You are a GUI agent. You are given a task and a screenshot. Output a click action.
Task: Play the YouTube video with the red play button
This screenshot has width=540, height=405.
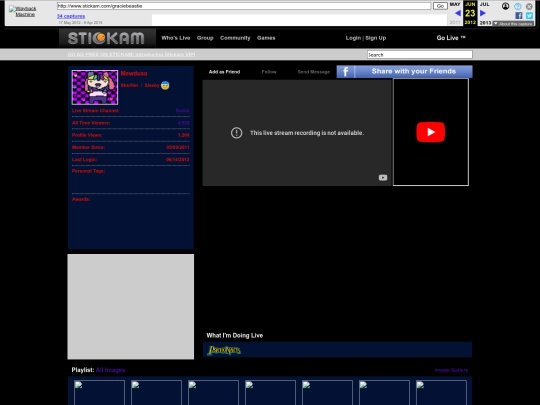coord(430,132)
